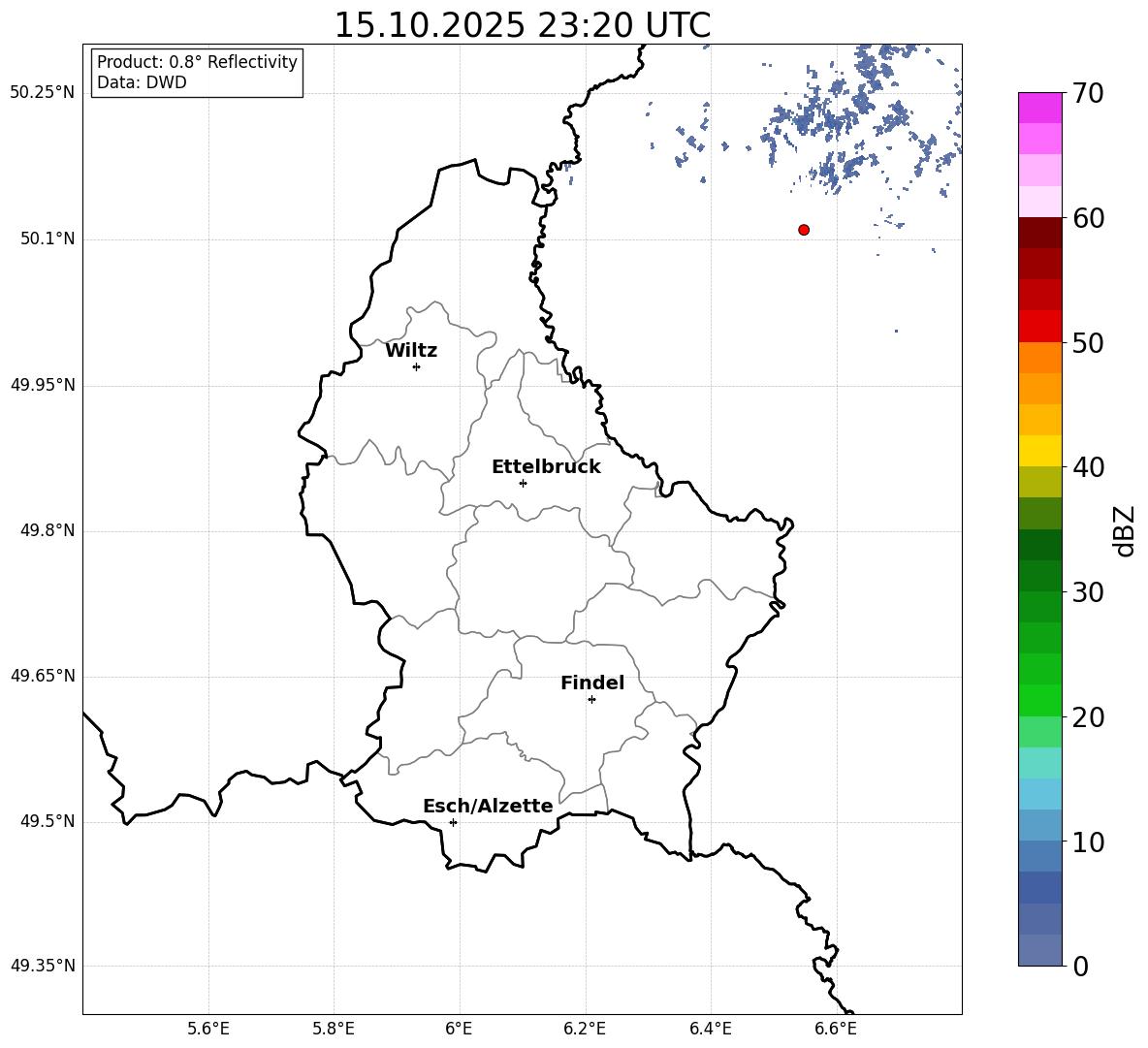Screen dimensions: 1148x1048
Task: Click the 49.65°N latitude label
Action: (x=43, y=676)
